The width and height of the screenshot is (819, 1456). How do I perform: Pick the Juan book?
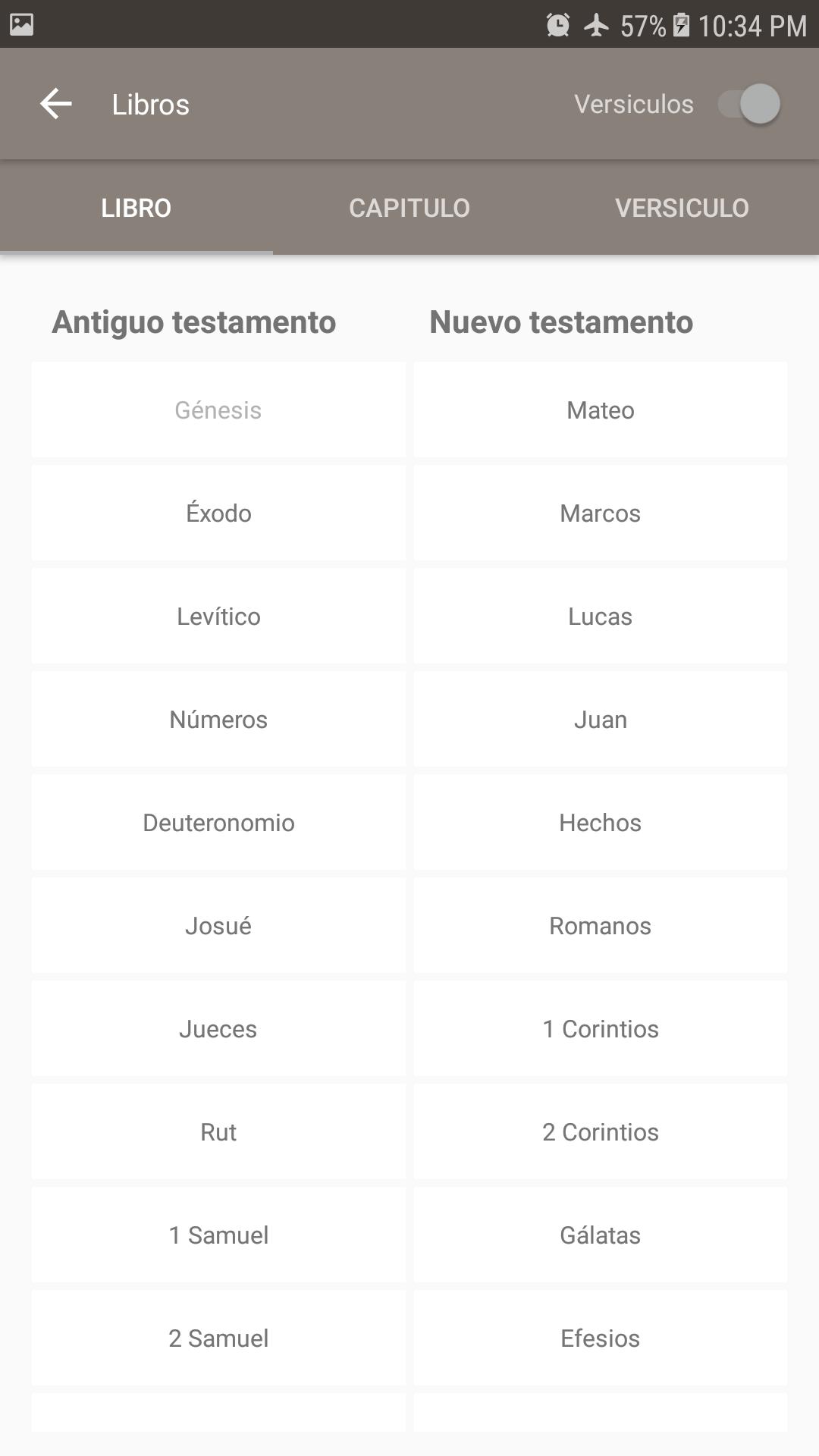pyautogui.click(x=601, y=719)
